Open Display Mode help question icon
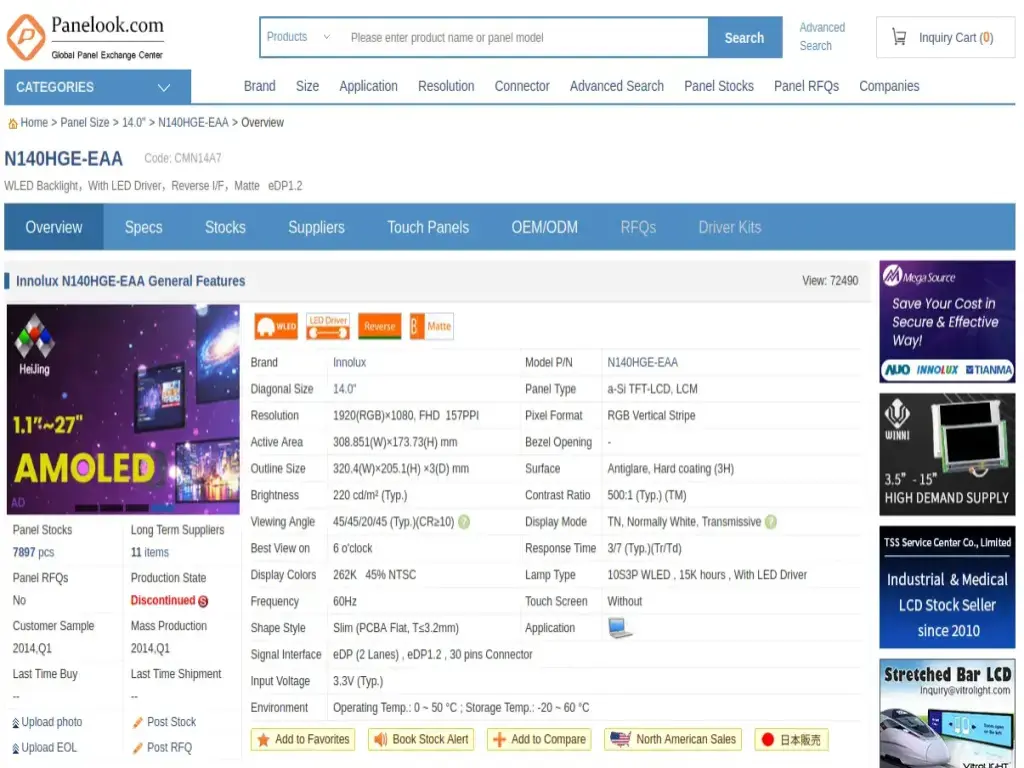This screenshot has width=1024, height=768. pos(771,522)
